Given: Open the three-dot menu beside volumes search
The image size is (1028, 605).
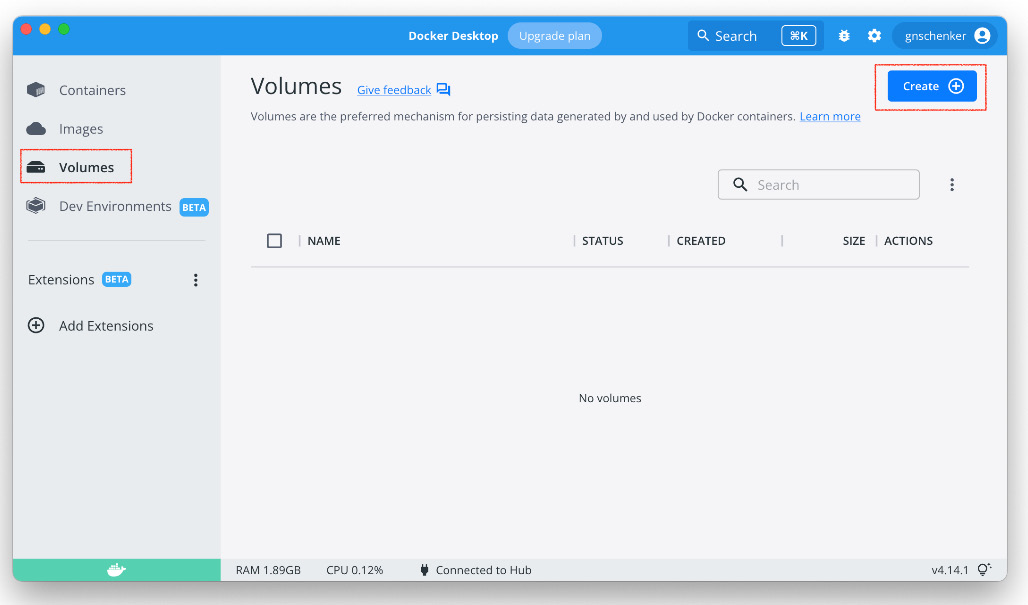Looking at the screenshot, I should pyautogui.click(x=952, y=185).
